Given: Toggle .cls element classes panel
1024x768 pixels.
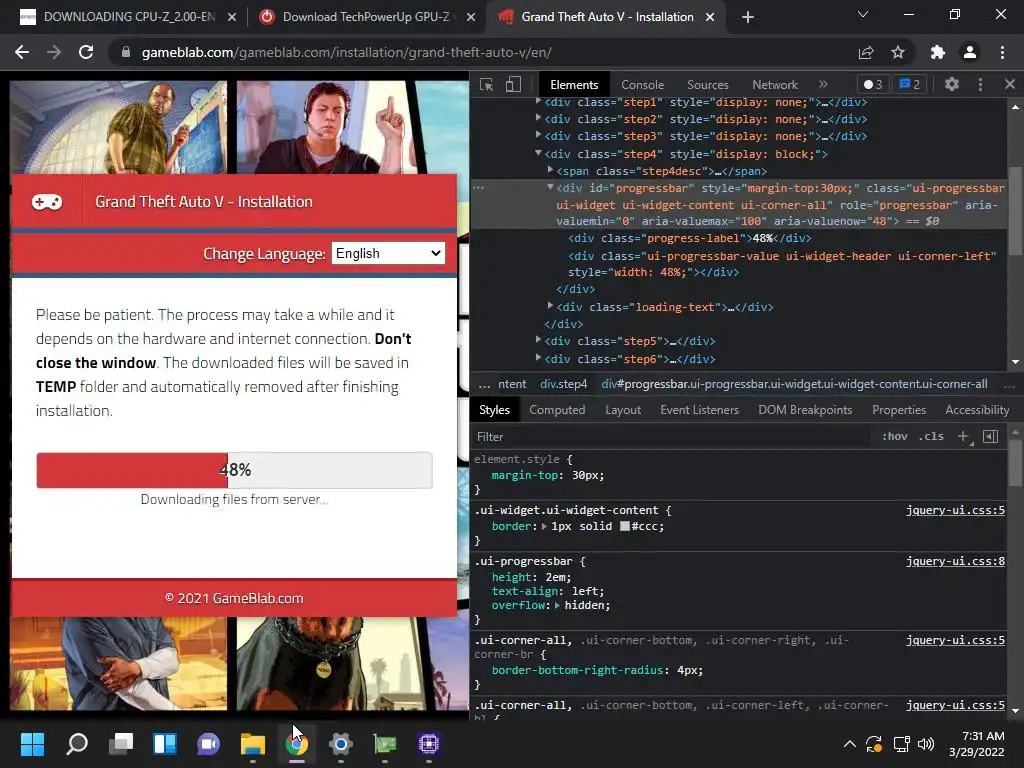Looking at the screenshot, I should tap(931, 436).
